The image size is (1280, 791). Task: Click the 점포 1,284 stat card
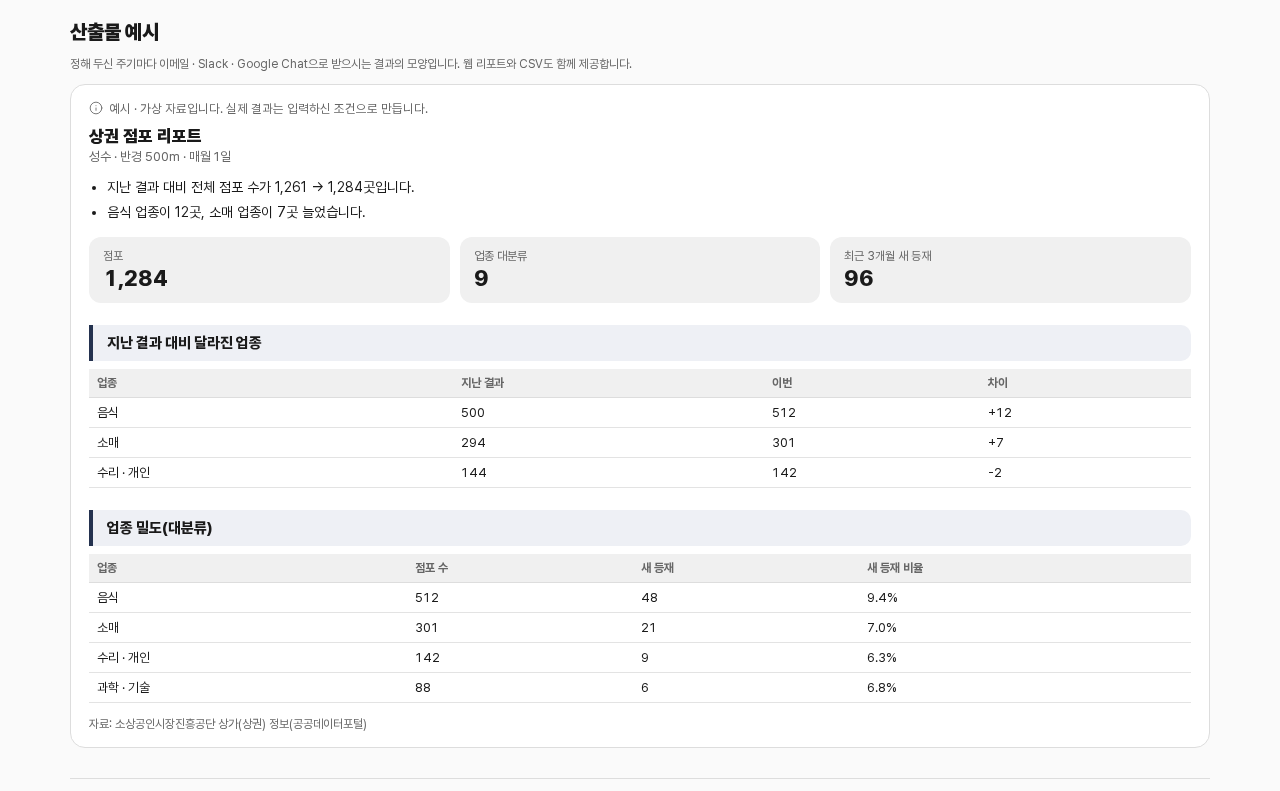(x=269, y=270)
